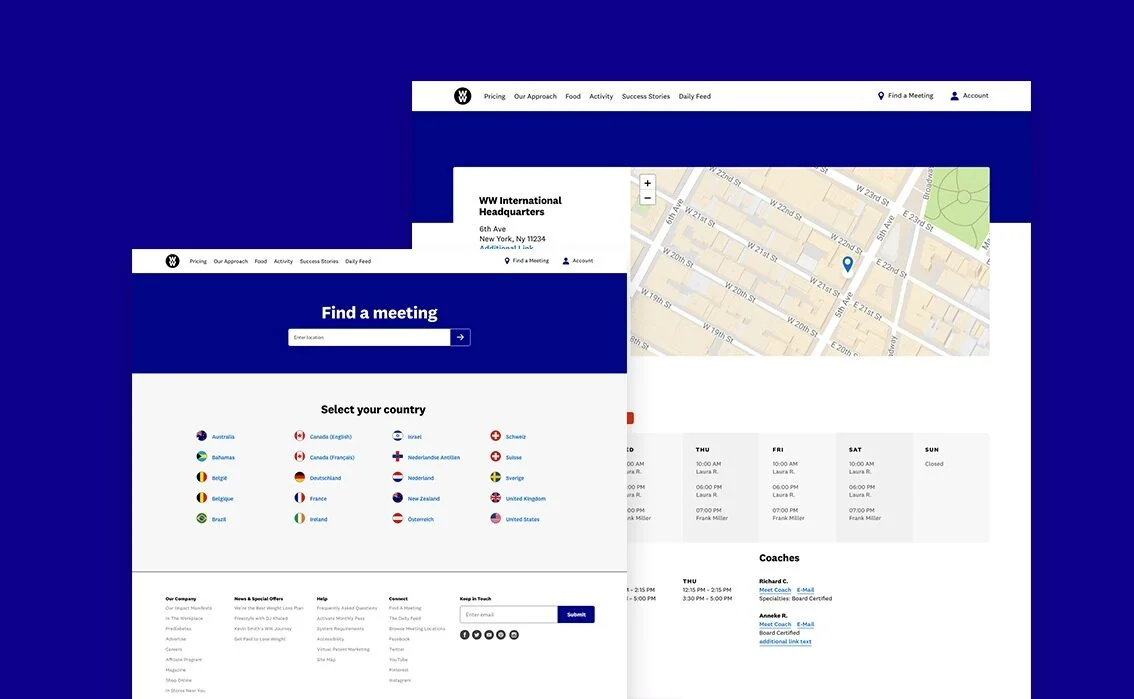1134x699 pixels.
Task: Click the United States flag icon
Action: 495,518
